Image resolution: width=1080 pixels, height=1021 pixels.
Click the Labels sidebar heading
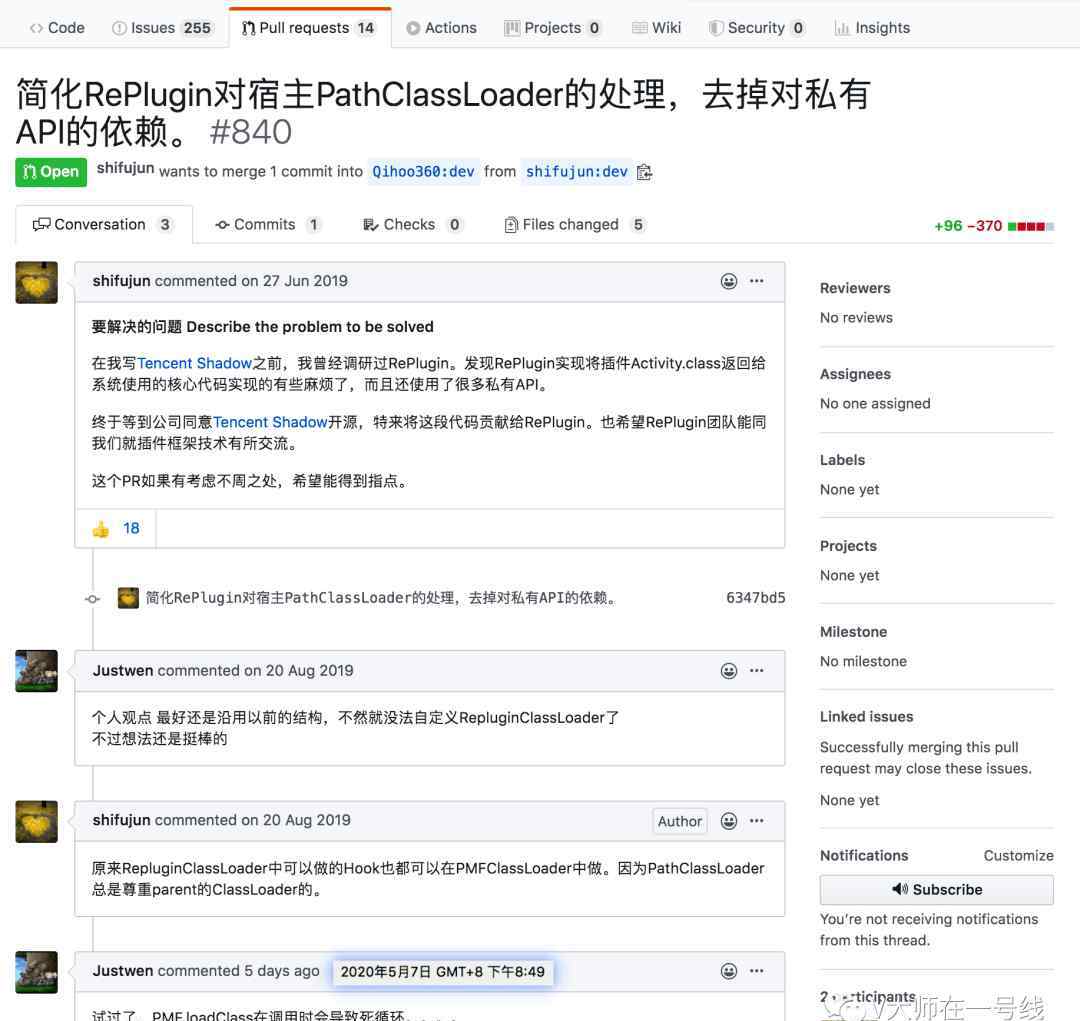pos(842,460)
